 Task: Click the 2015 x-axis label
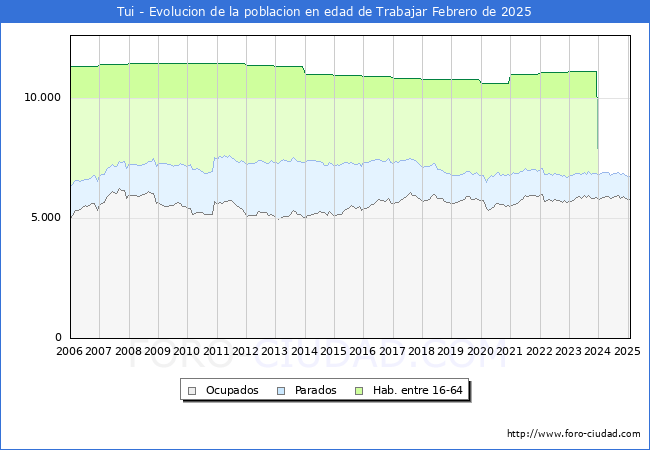tap(334, 351)
